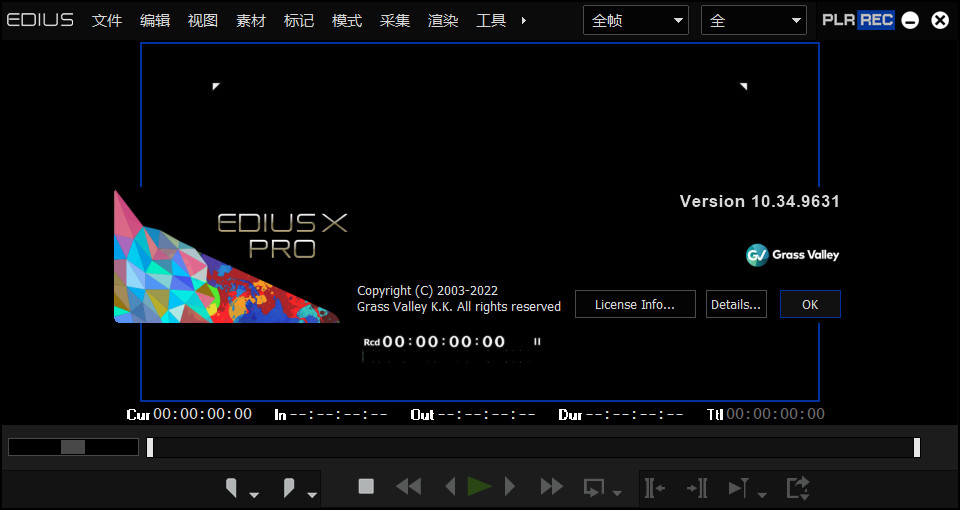Open the Play current area dropdown arrow
The height and width of the screenshot is (510, 960).
762,494
